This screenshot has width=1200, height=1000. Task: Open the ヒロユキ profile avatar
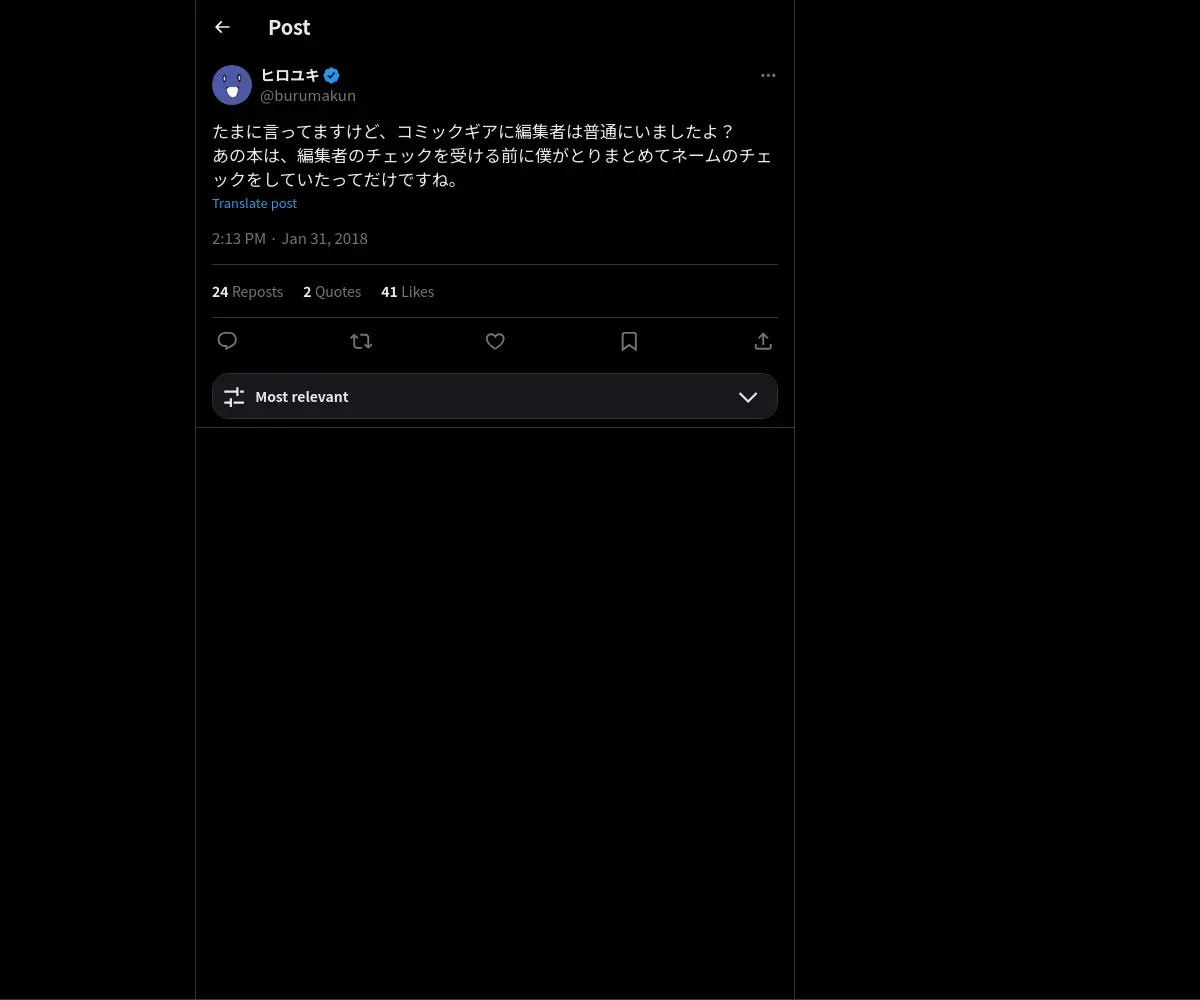232,85
